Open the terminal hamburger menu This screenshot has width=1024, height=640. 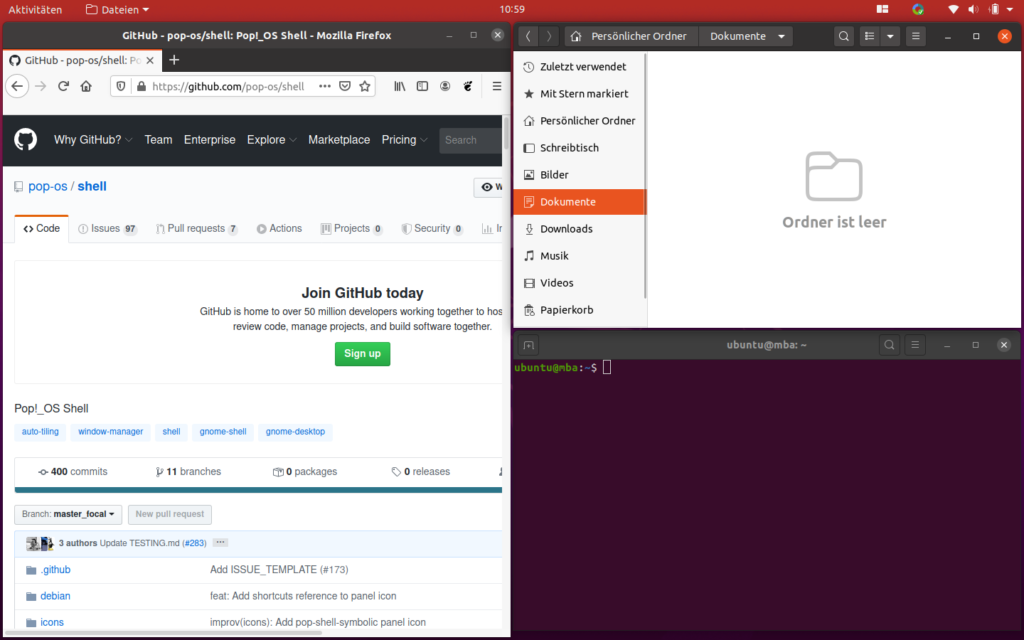click(x=915, y=345)
